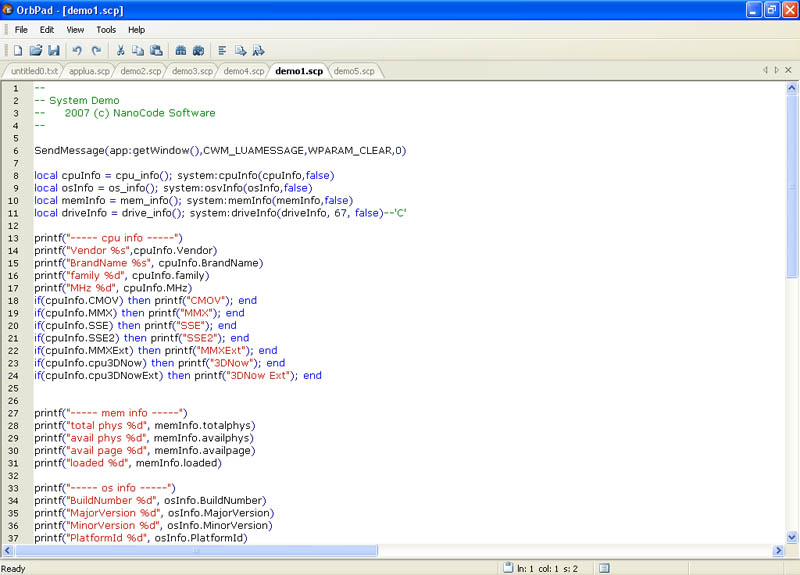Viewport: 800px width, 575px height.
Task: Paste from clipboard using the toolbar icon
Action: pyautogui.click(x=156, y=50)
